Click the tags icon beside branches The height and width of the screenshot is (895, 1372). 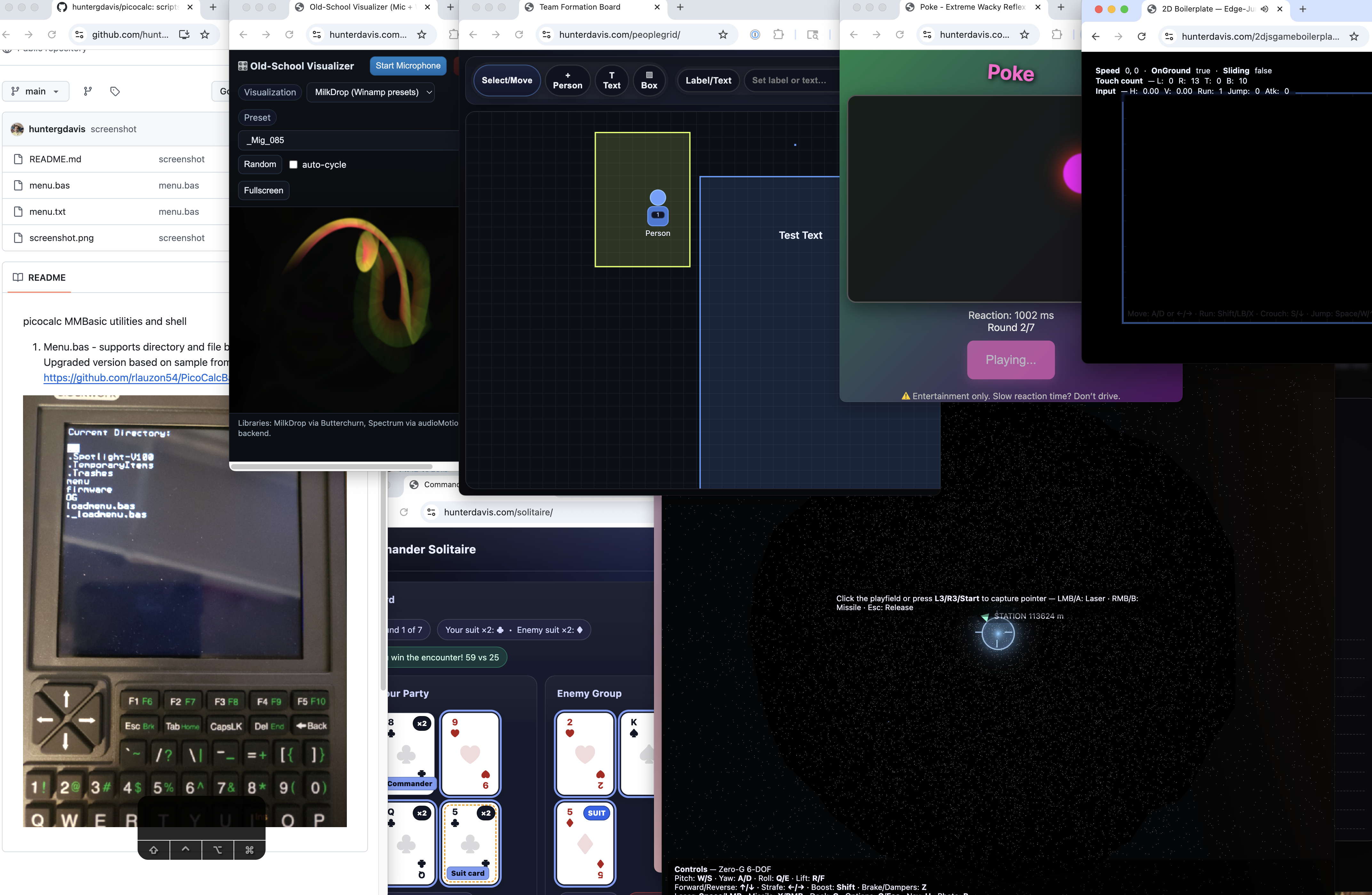tap(115, 91)
